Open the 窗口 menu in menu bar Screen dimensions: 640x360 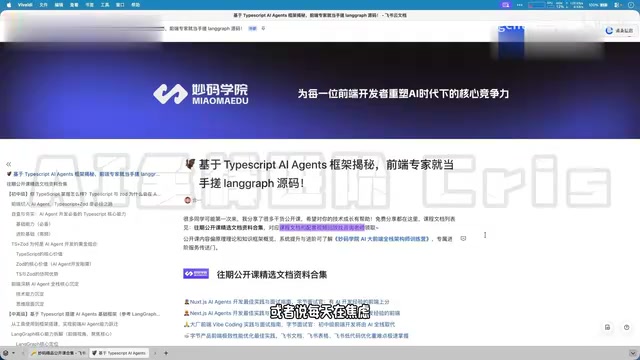pyautogui.click(x=120, y=5)
